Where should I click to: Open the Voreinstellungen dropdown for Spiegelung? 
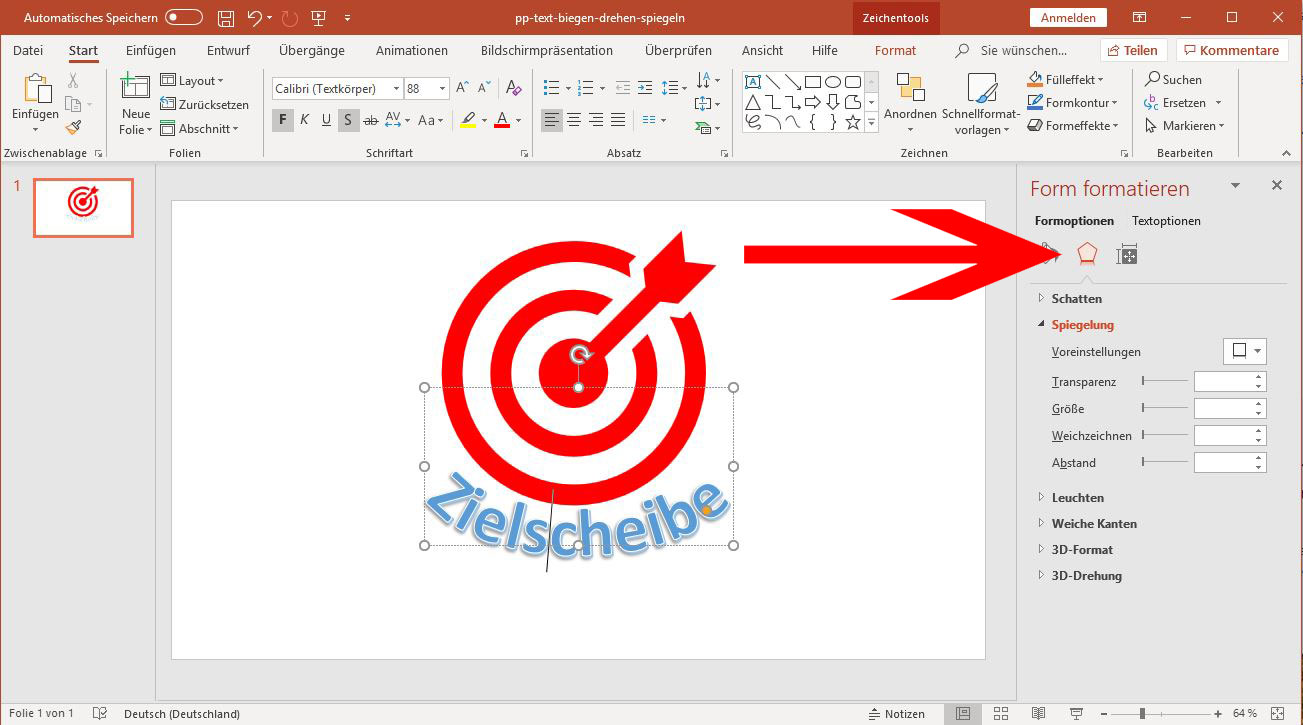point(1243,351)
